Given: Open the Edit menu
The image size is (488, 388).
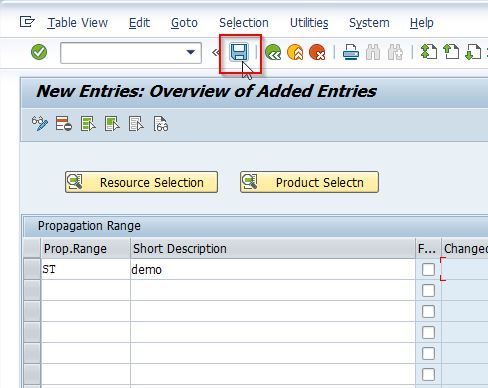Looking at the screenshot, I should [x=139, y=23].
